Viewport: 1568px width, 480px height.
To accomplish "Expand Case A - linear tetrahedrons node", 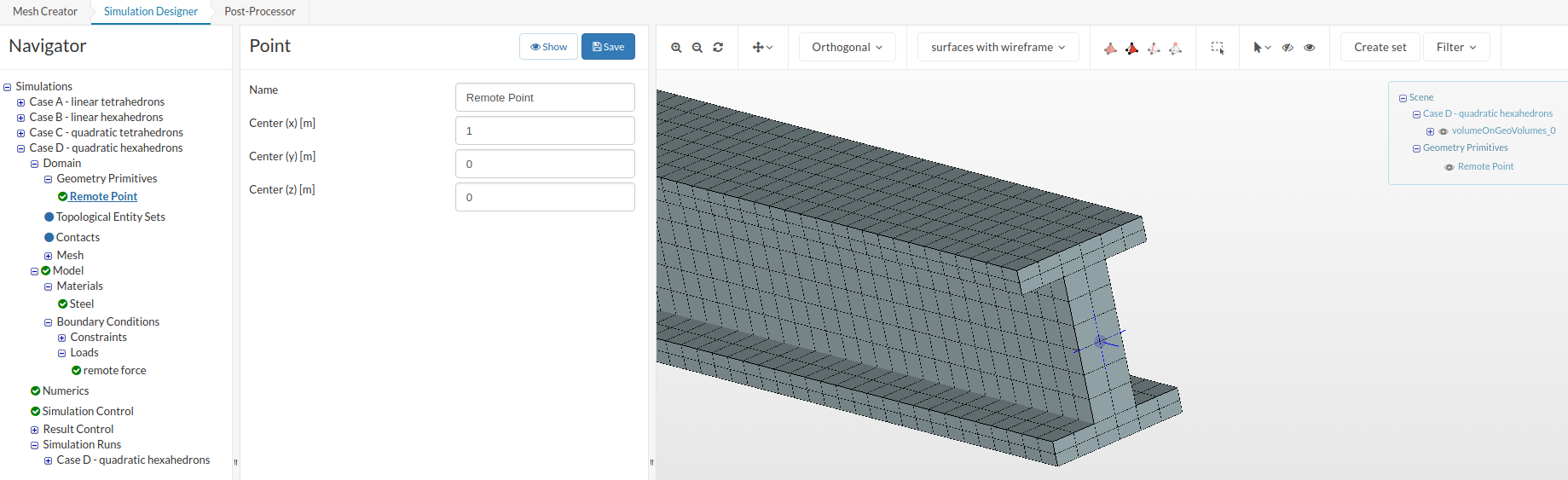I will (21, 102).
